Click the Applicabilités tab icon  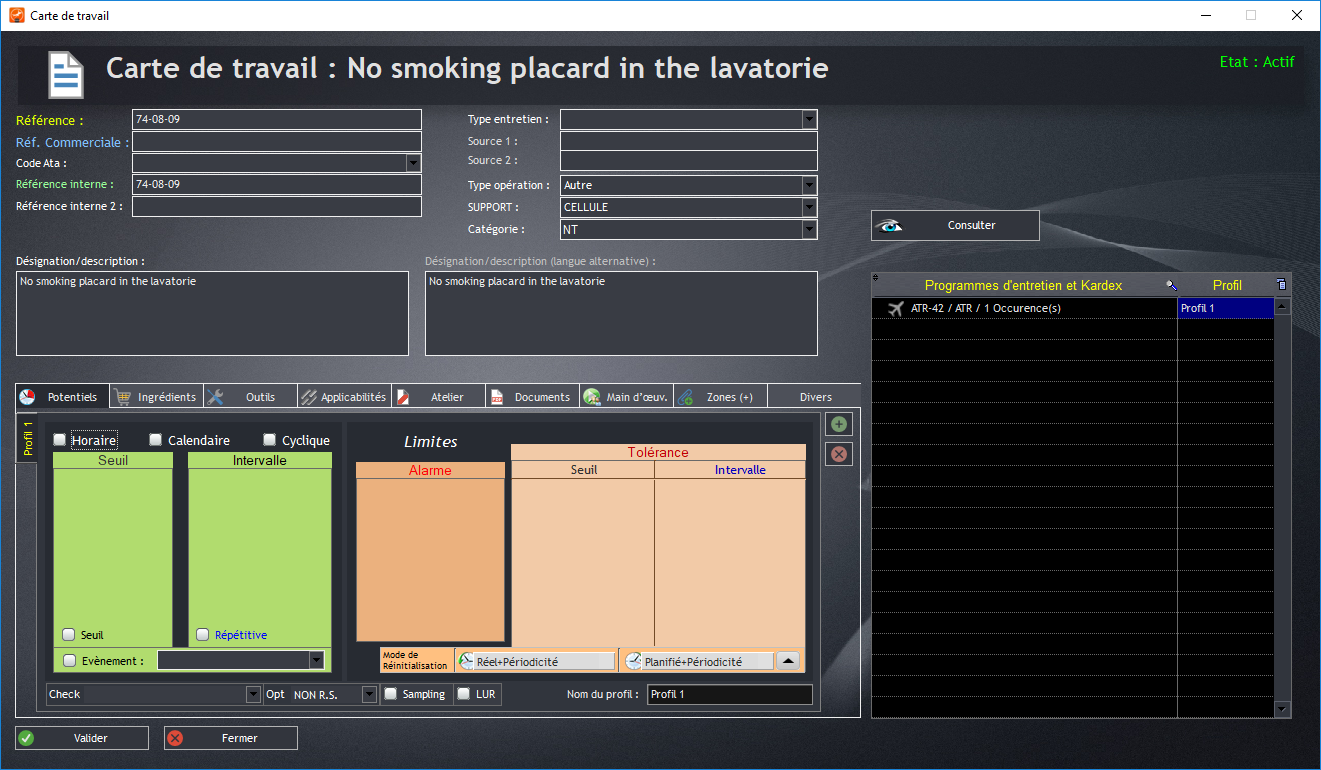pyautogui.click(x=309, y=397)
